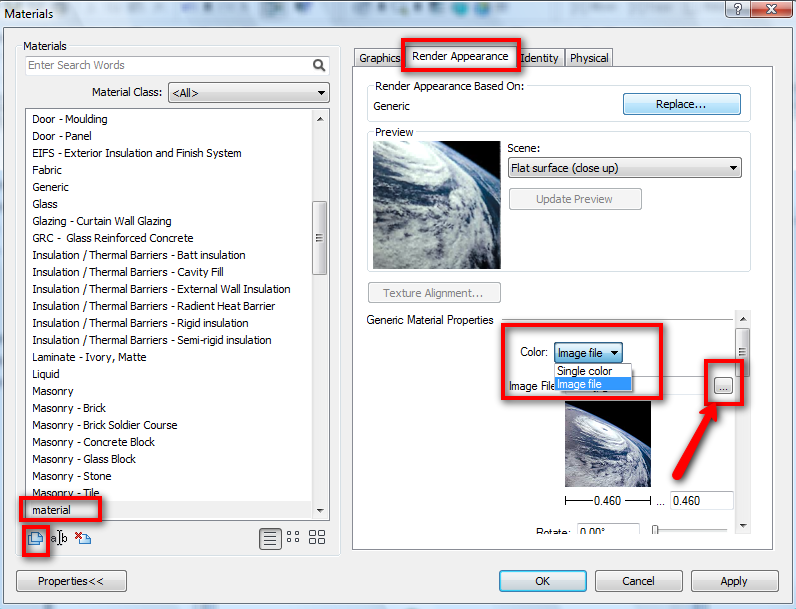Select Masonry - Stone material

coord(72,476)
